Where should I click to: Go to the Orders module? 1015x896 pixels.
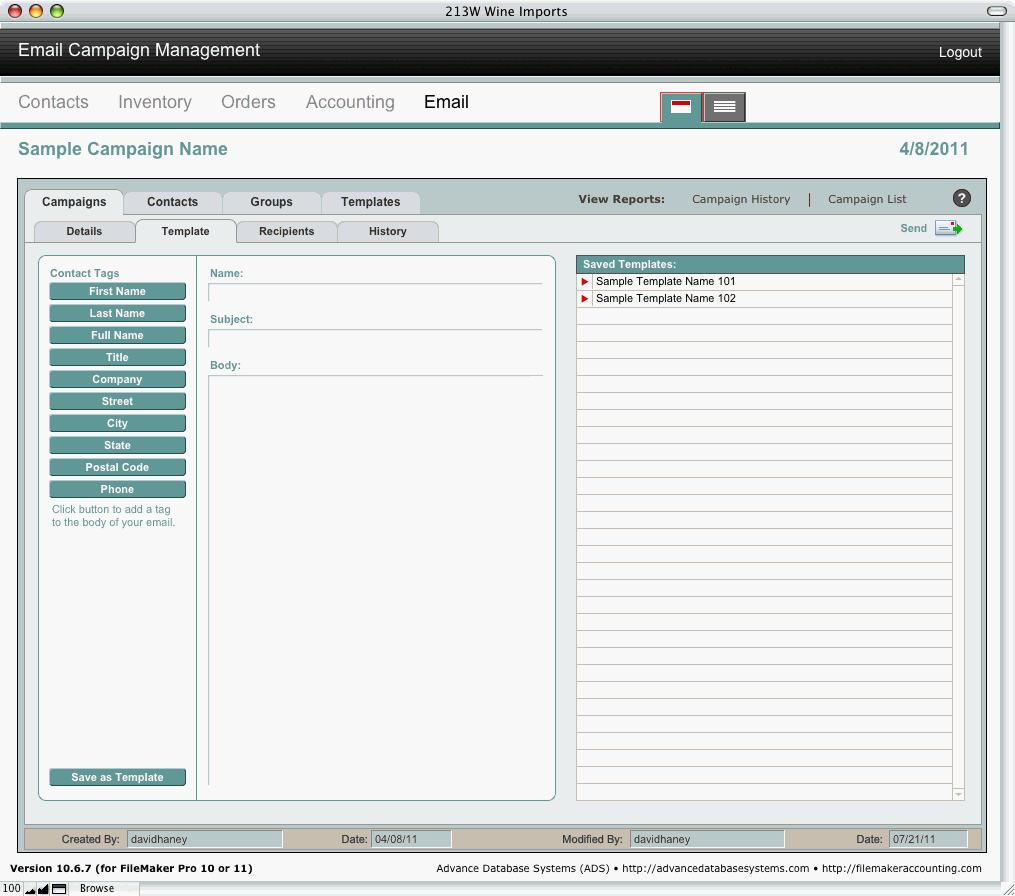[x=248, y=102]
